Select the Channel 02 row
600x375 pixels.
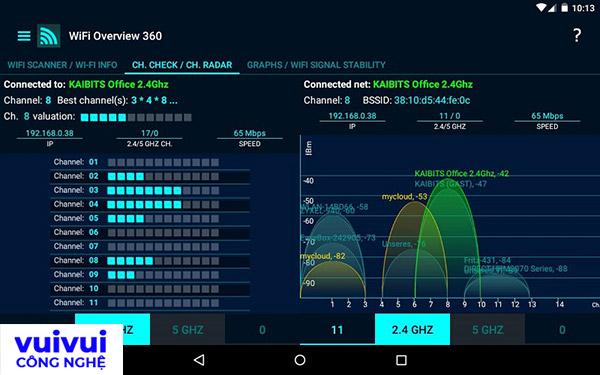(x=150, y=176)
